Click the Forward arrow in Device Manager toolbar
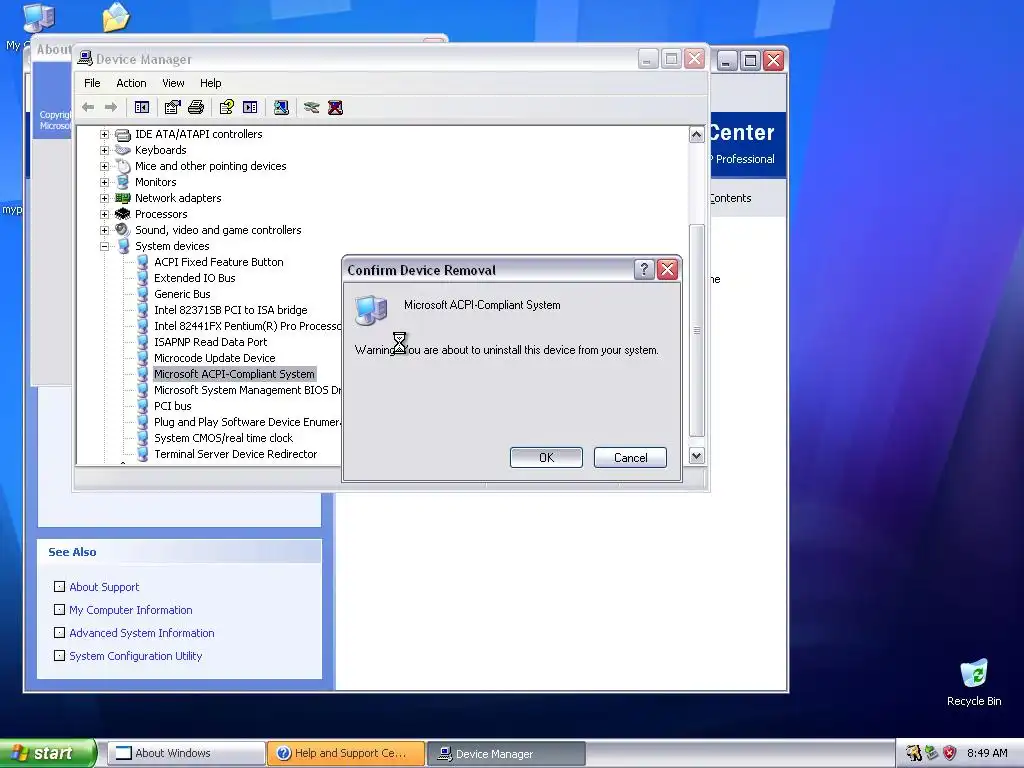The image size is (1024, 768). (x=111, y=108)
